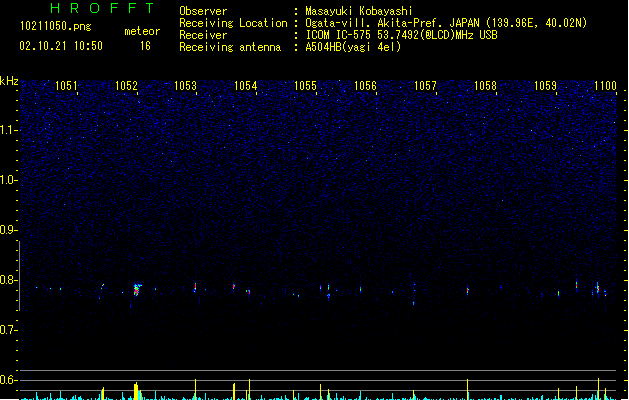This screenshot has width=629, height=400.
Task: Select observer name Masayuki Kobayashi
Action: click(x=358, y=11)
